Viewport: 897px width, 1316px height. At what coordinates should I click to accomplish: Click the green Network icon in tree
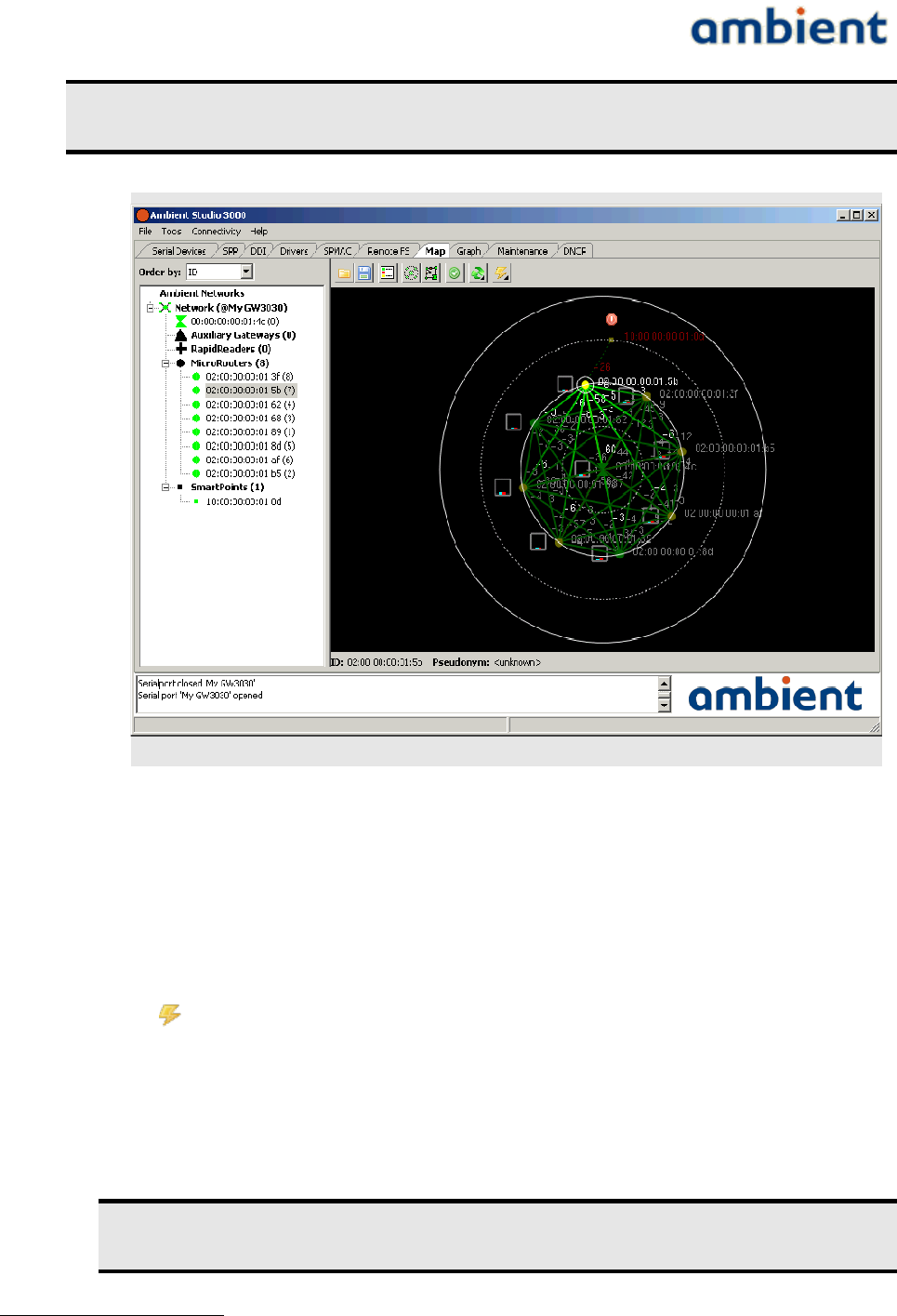click(165, 308)
